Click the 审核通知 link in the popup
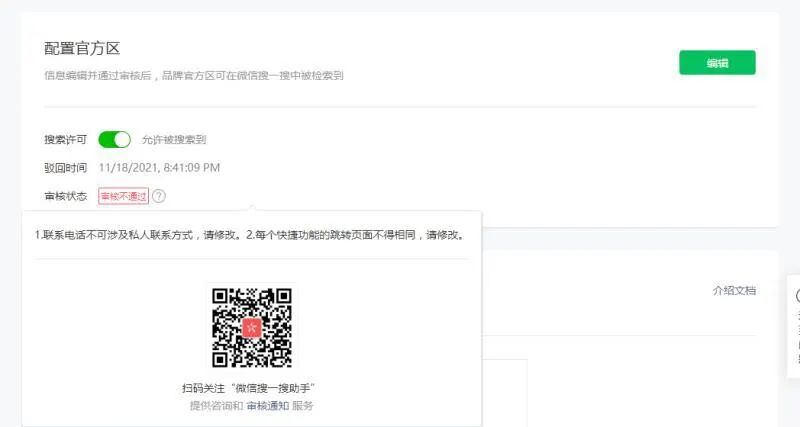This screenshot has width=800, height=427. [268, 406]
